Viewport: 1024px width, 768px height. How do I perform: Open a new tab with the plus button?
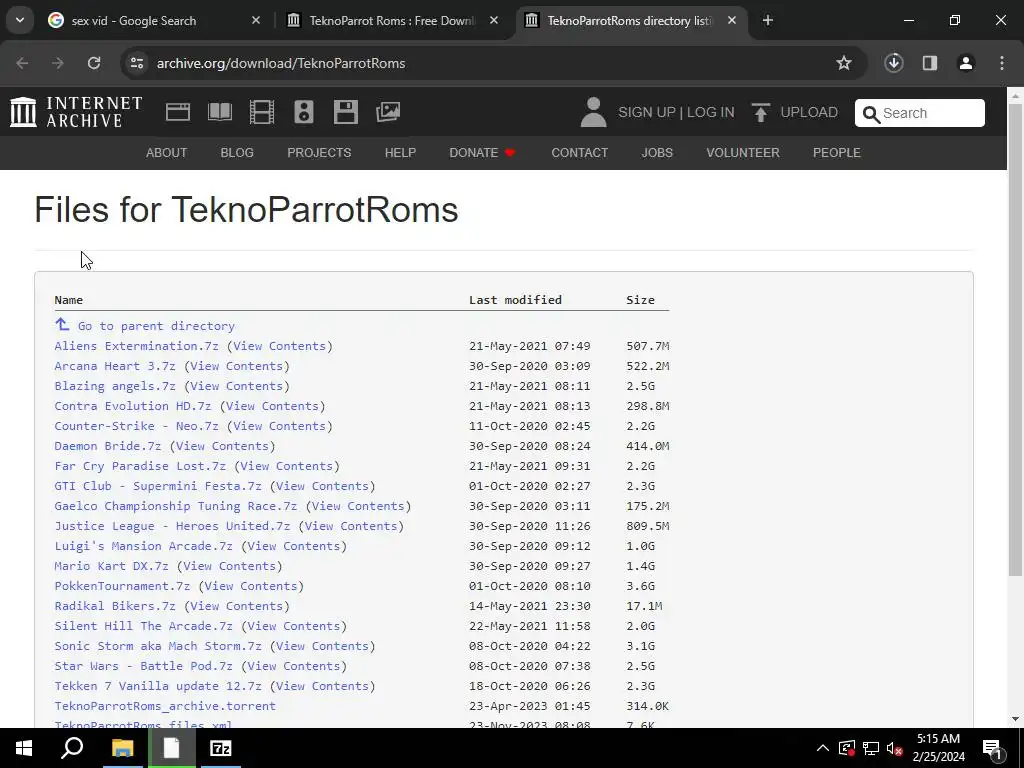pyautogui.click(x=768, y=20)
